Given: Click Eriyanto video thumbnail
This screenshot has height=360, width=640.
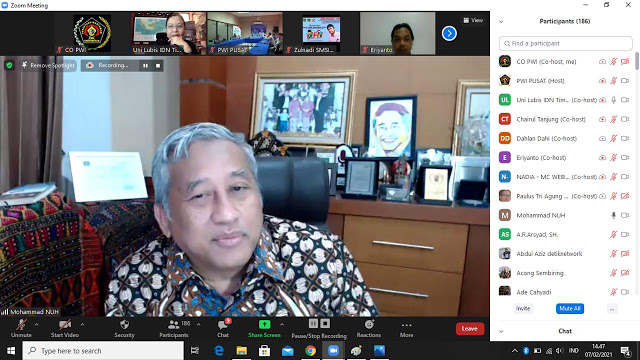Looking at the screenshot, I should click(x=398, y=33).
